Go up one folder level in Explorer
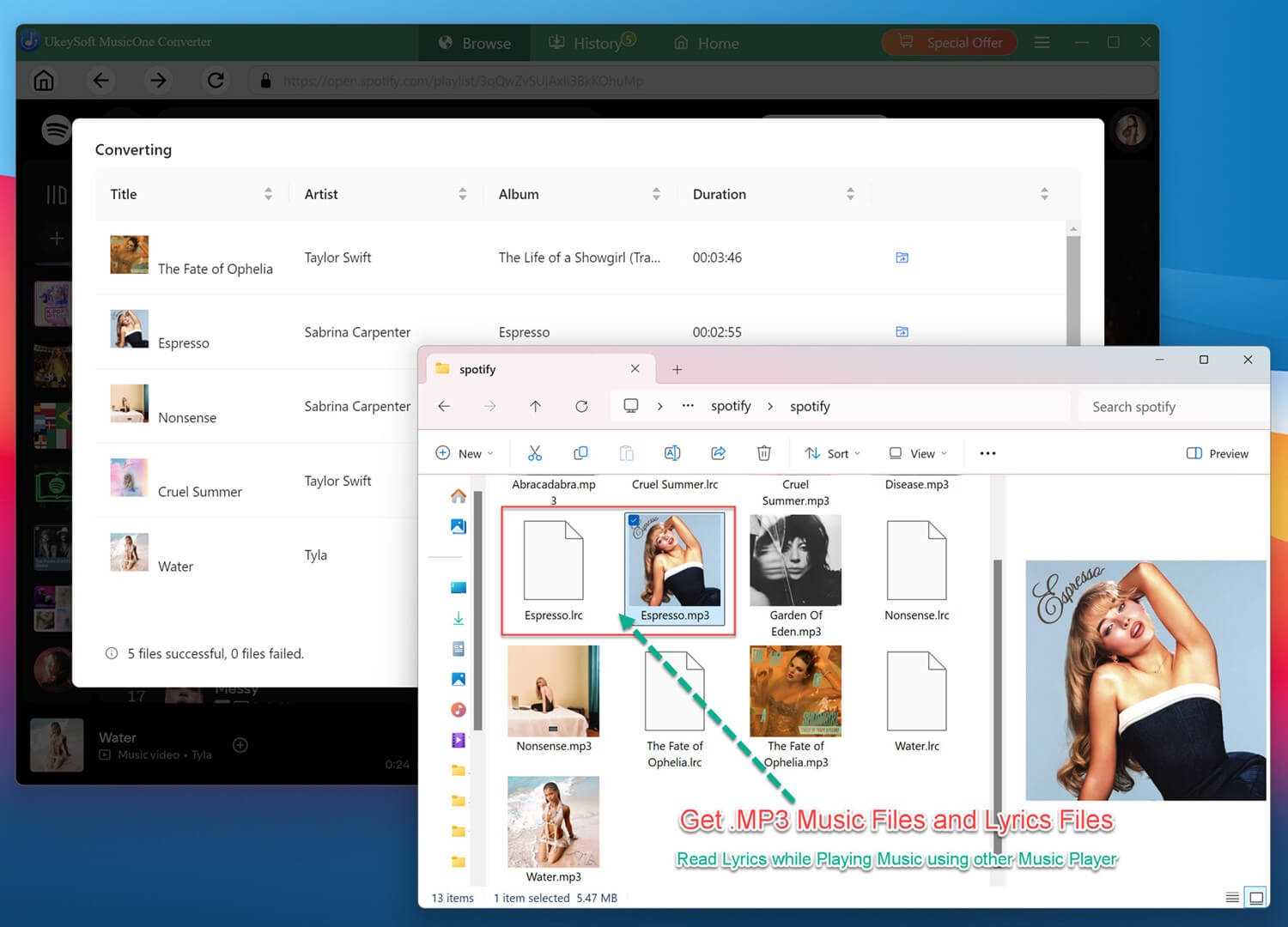The image size is (1288, 927). [535, 406]
